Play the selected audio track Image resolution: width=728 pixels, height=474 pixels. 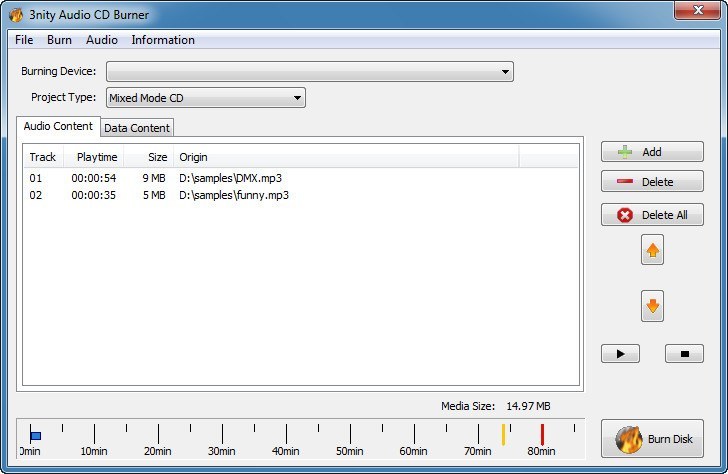tap(620, 354)
